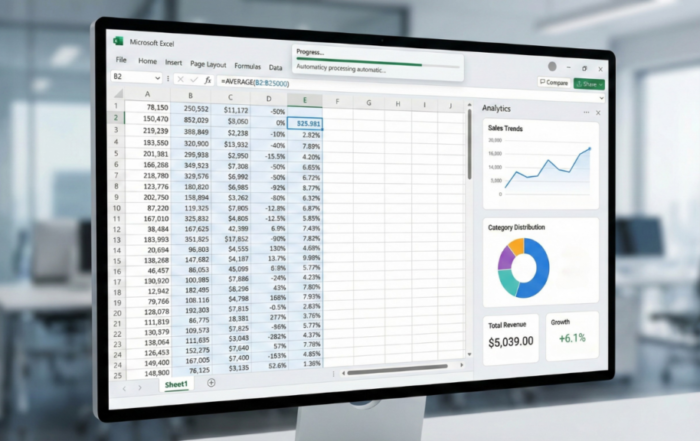Image resolution: width=700 pixels, height=441 pixels.
Task: Confirm the formula with the checkmark icon
Action: [194, 79]
